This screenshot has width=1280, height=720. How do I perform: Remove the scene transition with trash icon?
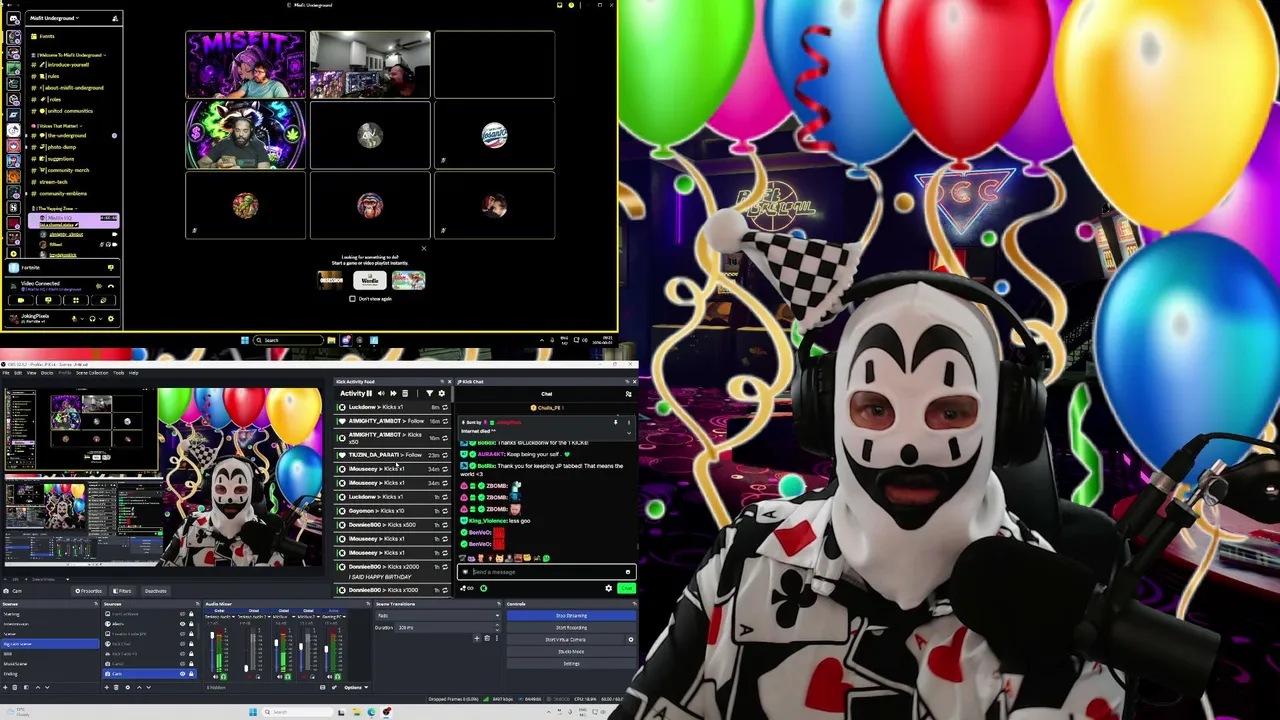pos(487,638)
